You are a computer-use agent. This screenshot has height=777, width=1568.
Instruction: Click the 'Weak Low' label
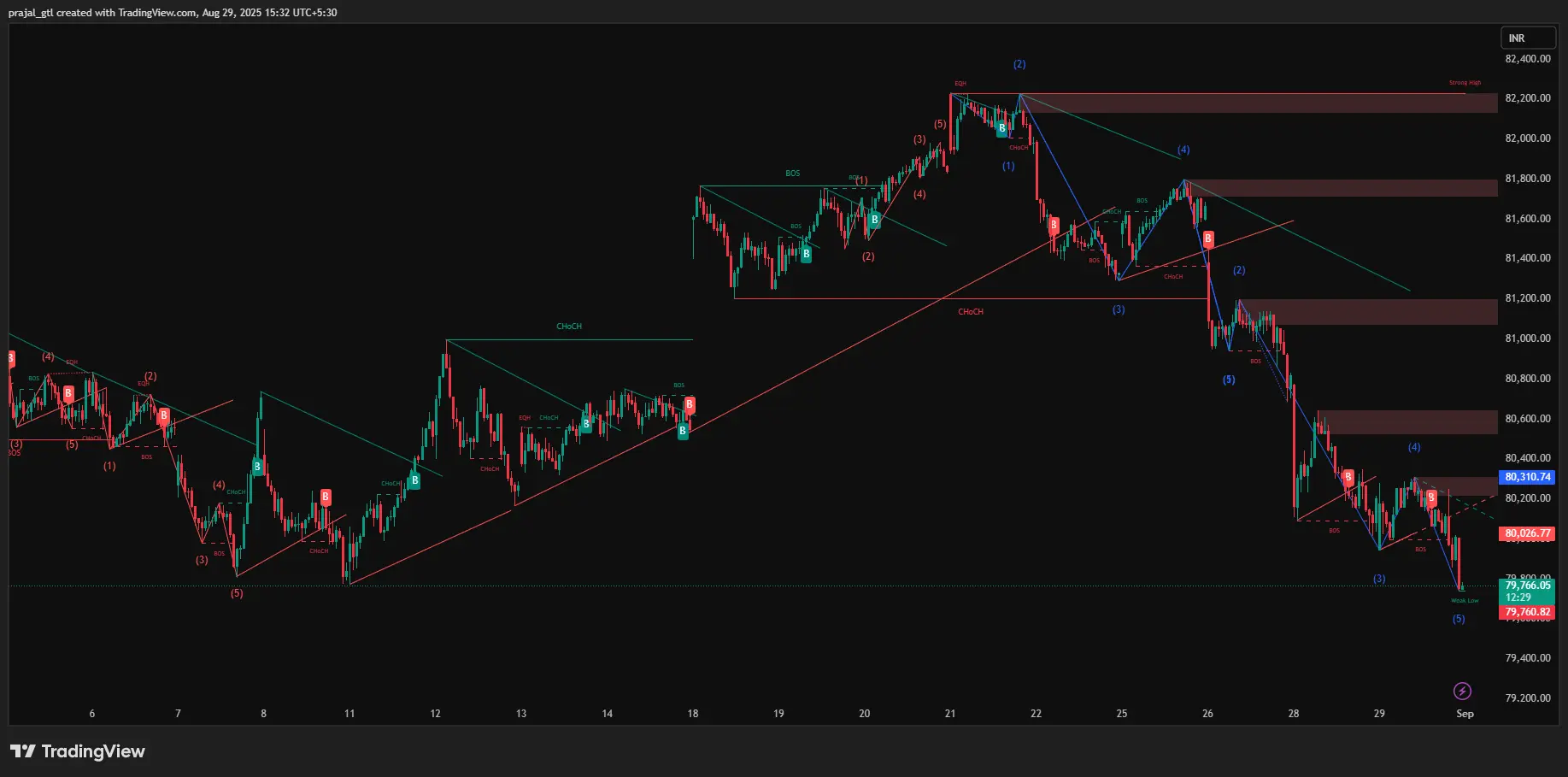(1465, 601)
